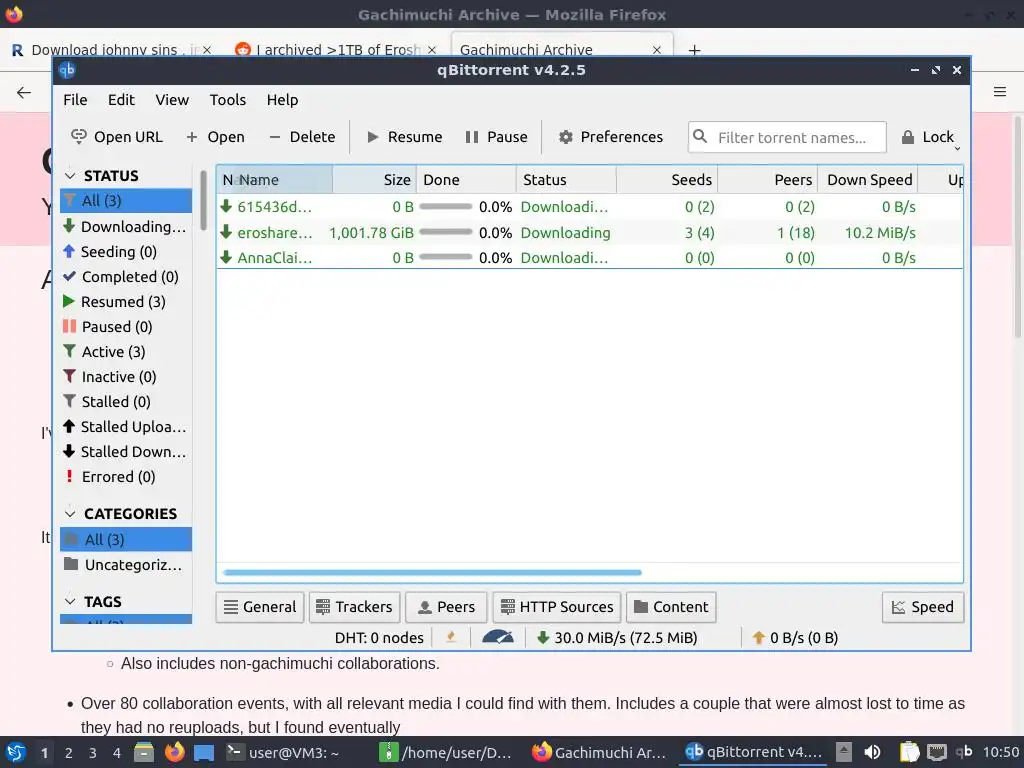Filter by Inactive (0) torrents

126,377
